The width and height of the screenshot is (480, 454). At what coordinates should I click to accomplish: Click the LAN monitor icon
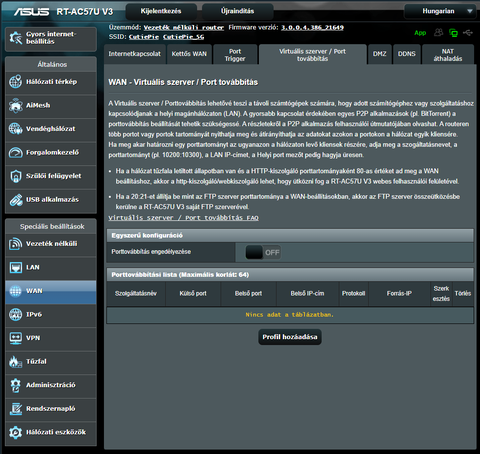[x=15, y=267]
